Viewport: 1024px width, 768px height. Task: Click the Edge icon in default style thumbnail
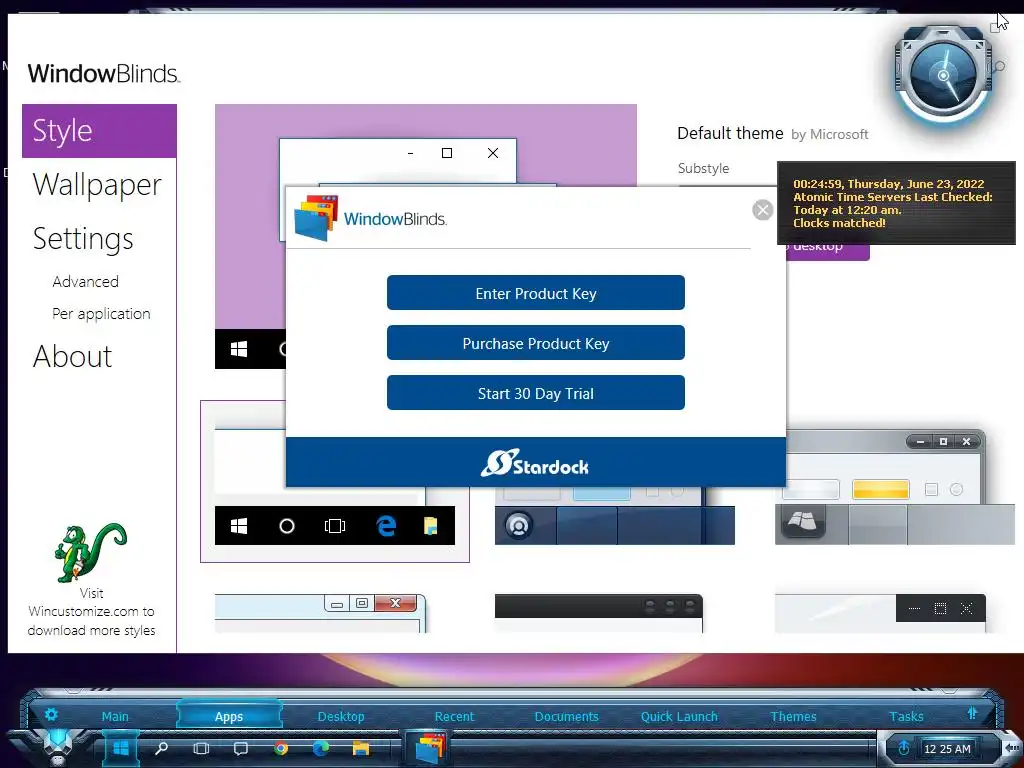[x=387, y=526]
